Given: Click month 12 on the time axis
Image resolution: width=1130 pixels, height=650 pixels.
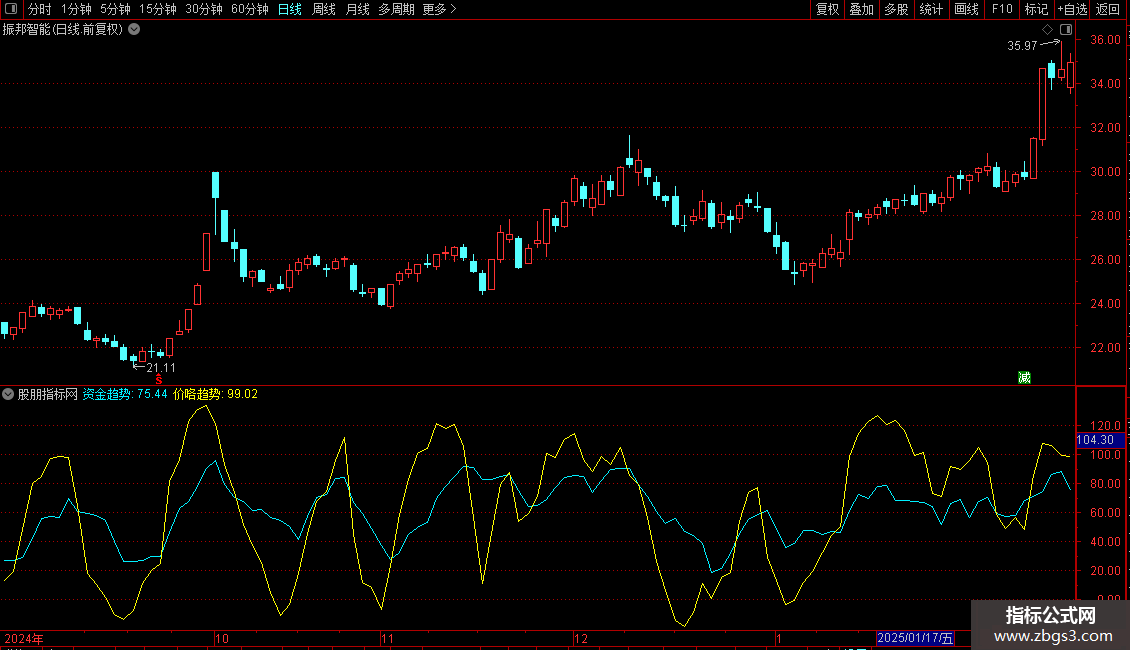Looking at the screenshot, I should click(x=581, y=638).
